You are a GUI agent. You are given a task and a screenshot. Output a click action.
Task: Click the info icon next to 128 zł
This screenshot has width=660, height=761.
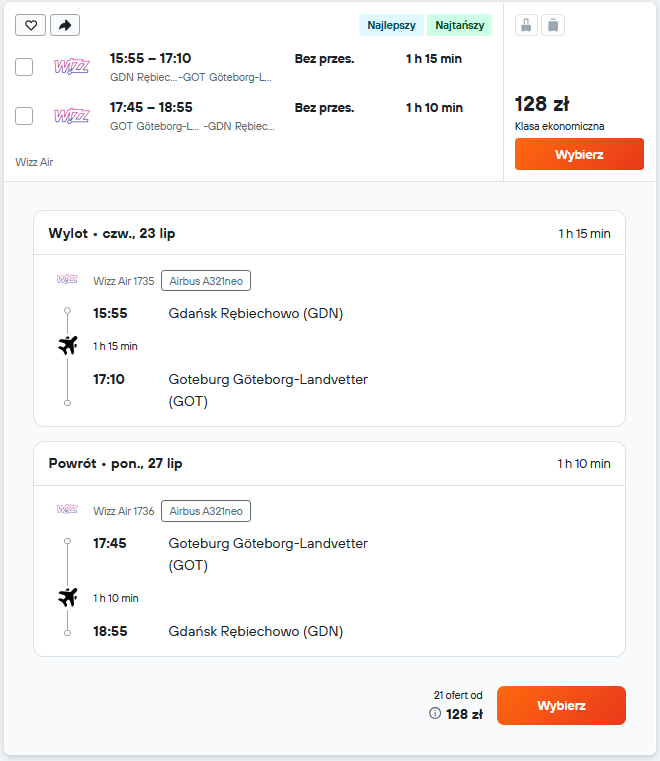[435, 713]
